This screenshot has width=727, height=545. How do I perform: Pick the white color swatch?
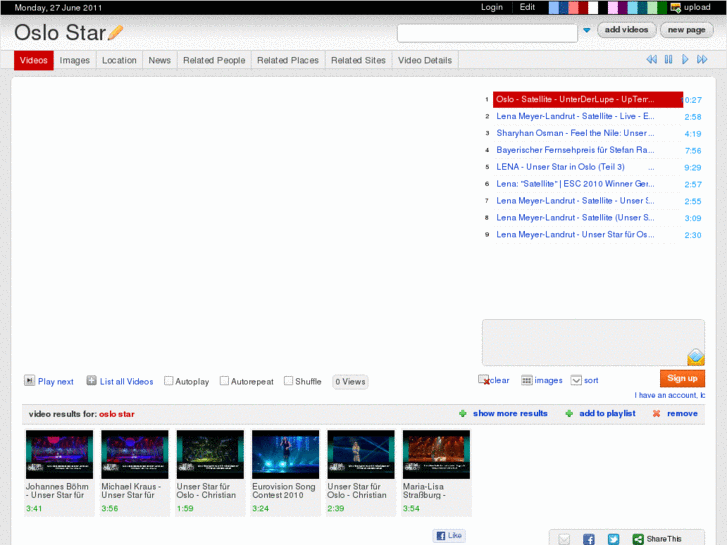593,7
